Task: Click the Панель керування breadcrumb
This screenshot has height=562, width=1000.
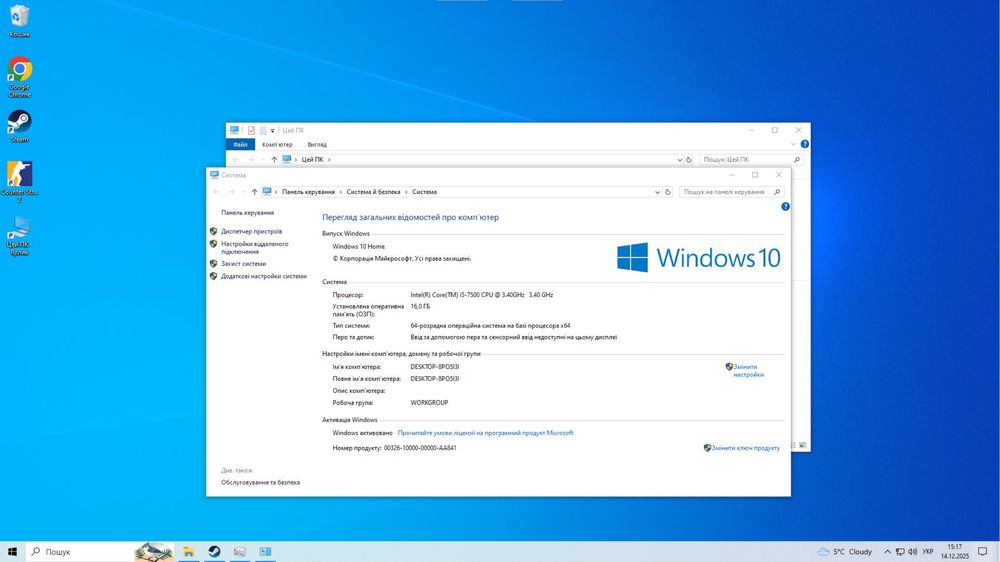Action: 308,192
